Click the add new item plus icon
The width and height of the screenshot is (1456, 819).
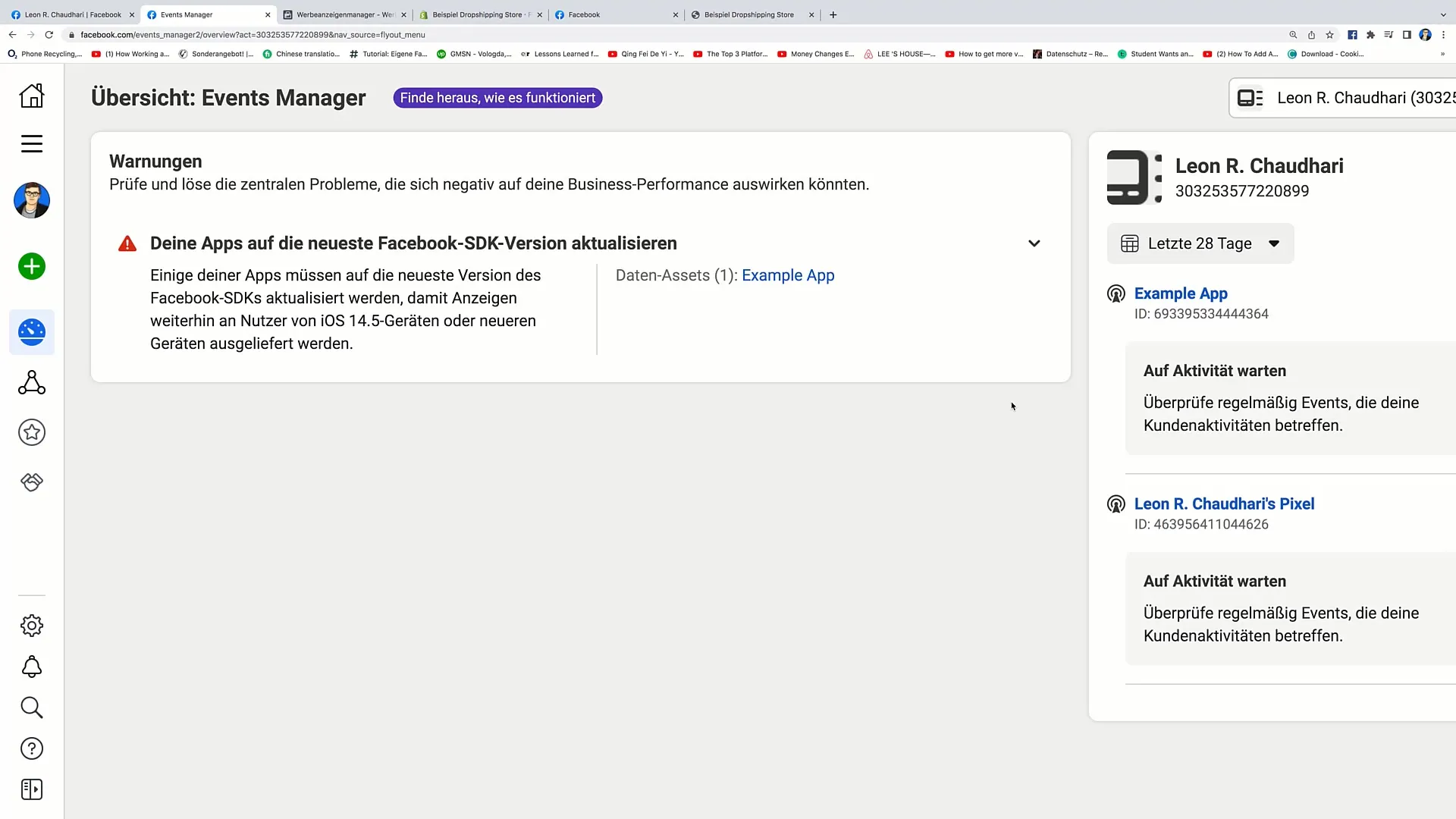[31, 266]
